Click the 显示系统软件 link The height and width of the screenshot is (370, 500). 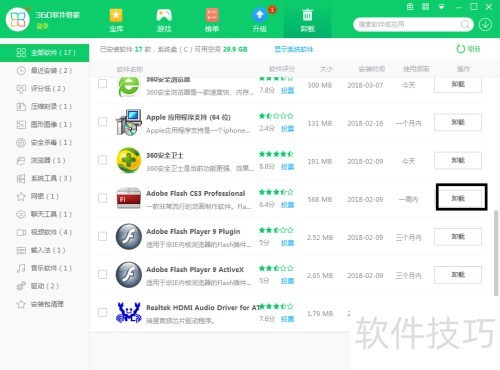294,49
